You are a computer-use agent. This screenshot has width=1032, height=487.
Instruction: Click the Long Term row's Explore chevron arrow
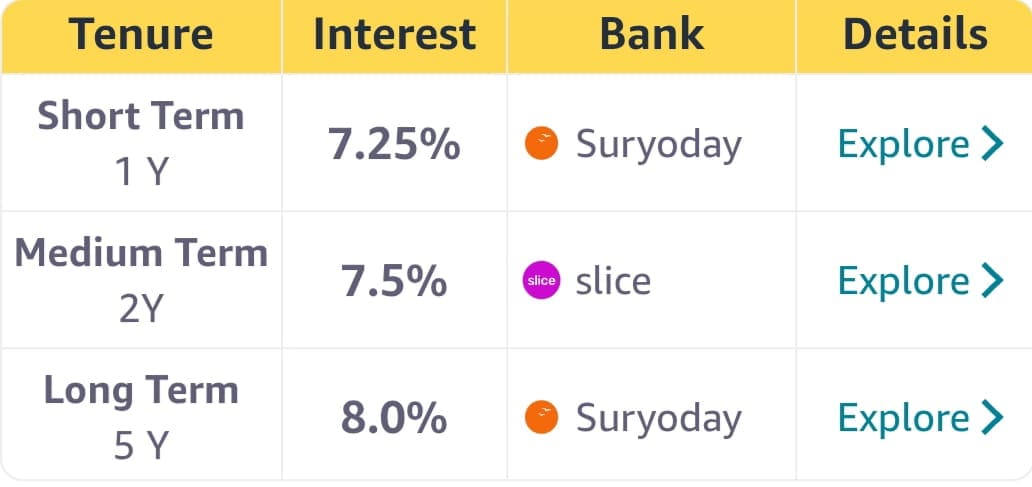coord(992,418)
